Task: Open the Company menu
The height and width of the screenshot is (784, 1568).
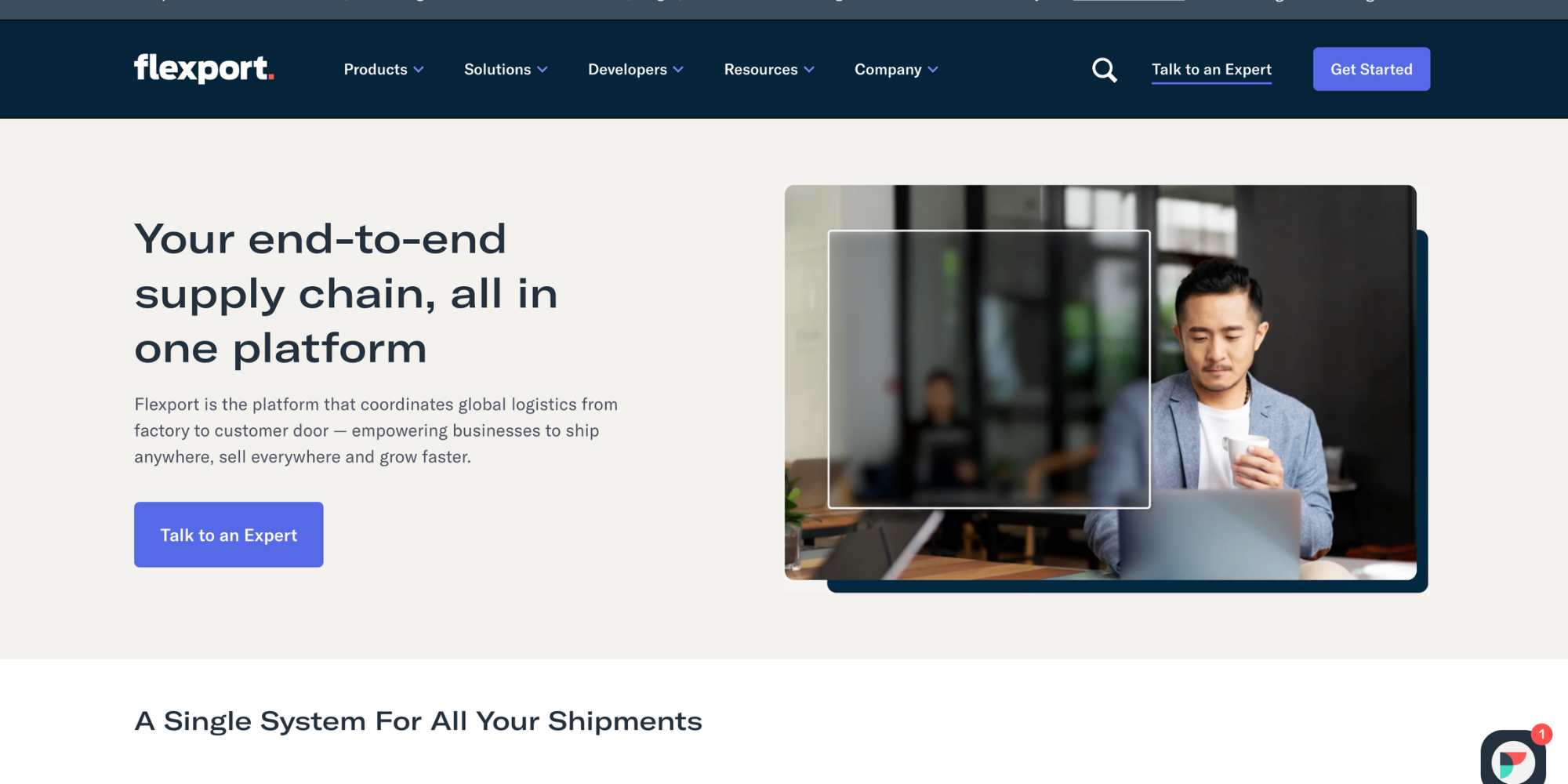Action: (896, 70)
